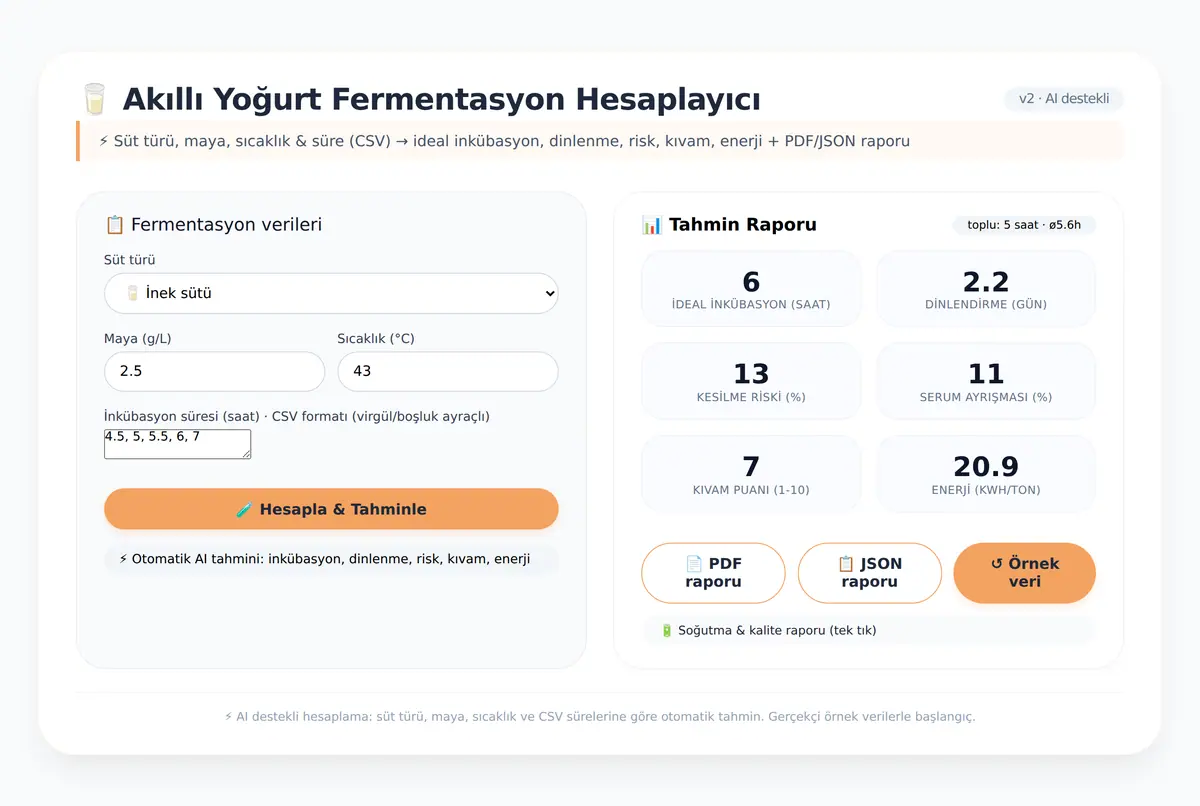The image size is (1200, 806).
Task: Click the Kesilme Riski value 13
Action: pyautogui.click(x=751, y=374)
